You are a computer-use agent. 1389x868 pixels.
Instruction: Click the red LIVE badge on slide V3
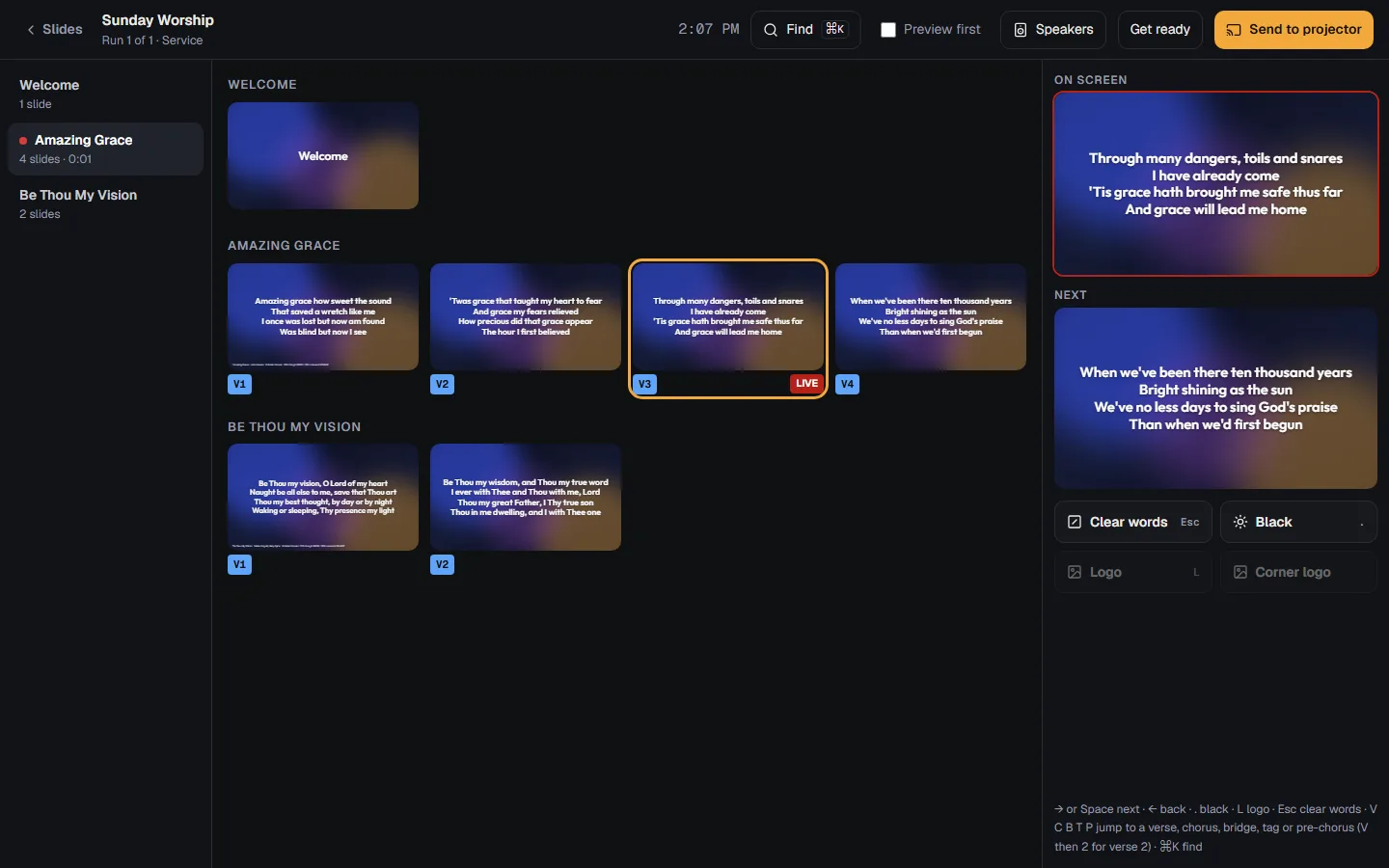coord(806,384)
